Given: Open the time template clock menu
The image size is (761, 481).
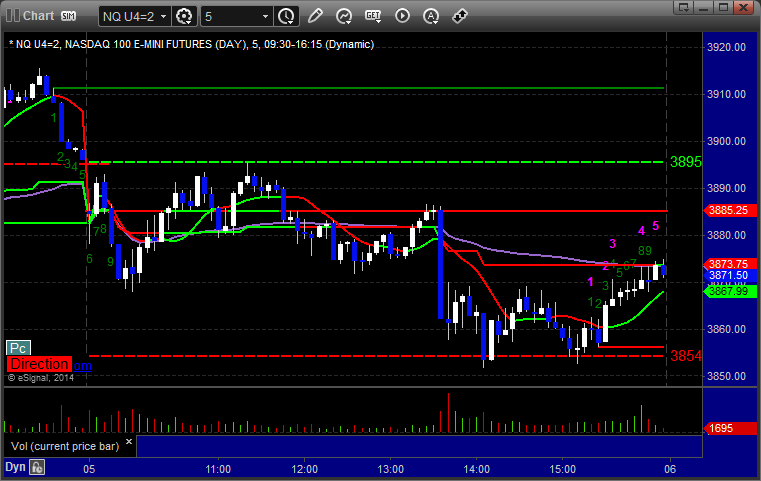Looking at the screenshot, I should click(x=286, y=17).
